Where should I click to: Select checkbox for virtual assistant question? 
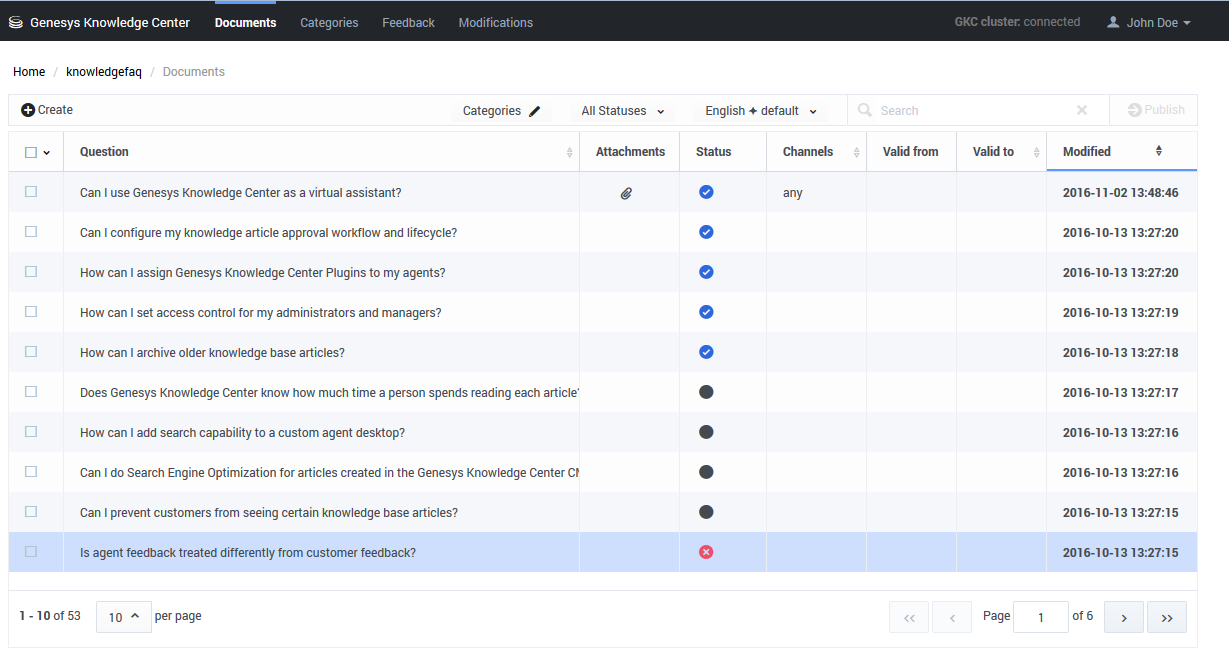[x=31, y=192]
